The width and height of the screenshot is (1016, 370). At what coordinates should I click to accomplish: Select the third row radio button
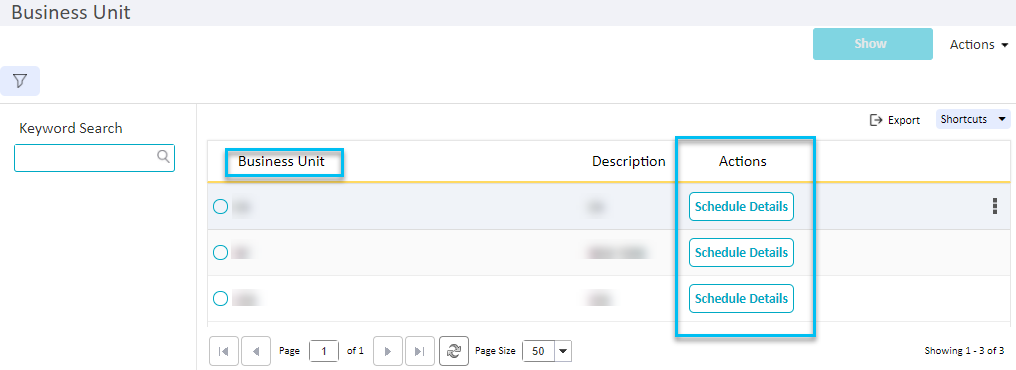pos(220,298)
